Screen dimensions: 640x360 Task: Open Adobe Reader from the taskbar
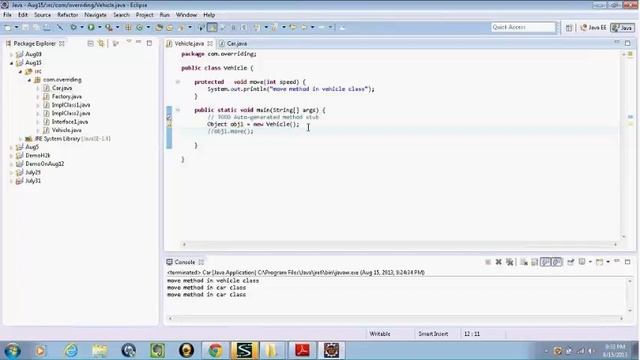302,350
